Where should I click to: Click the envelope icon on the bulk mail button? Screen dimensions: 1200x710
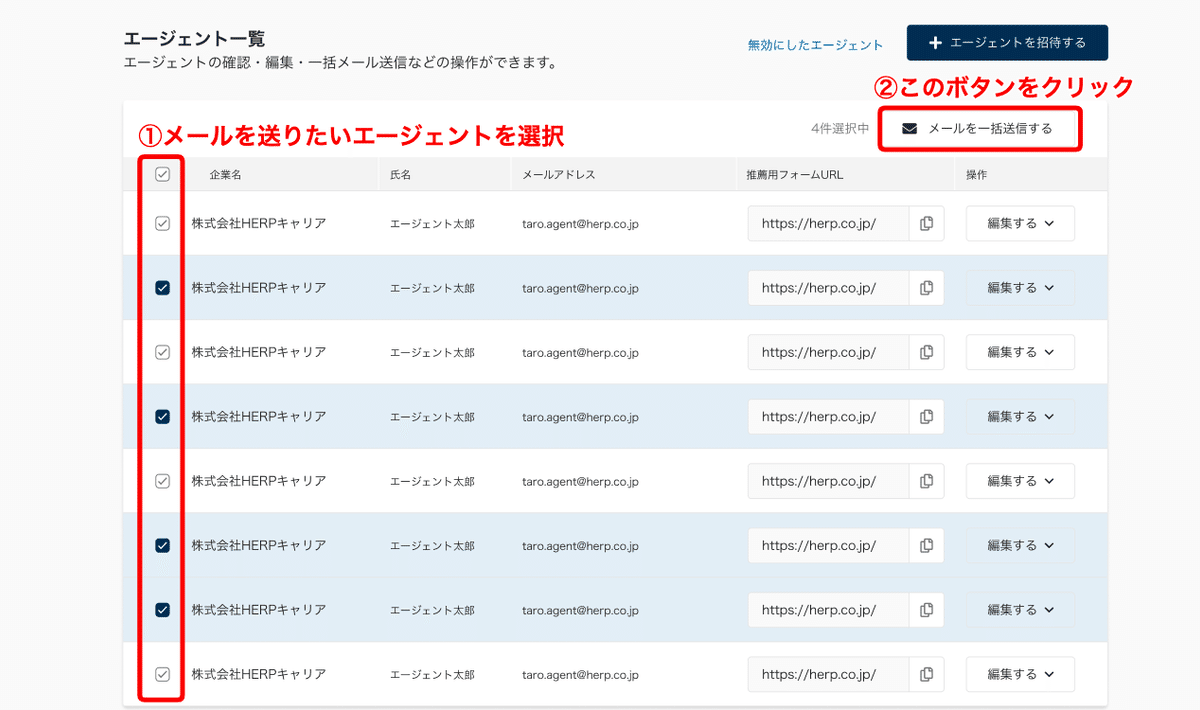pos(909,128)
